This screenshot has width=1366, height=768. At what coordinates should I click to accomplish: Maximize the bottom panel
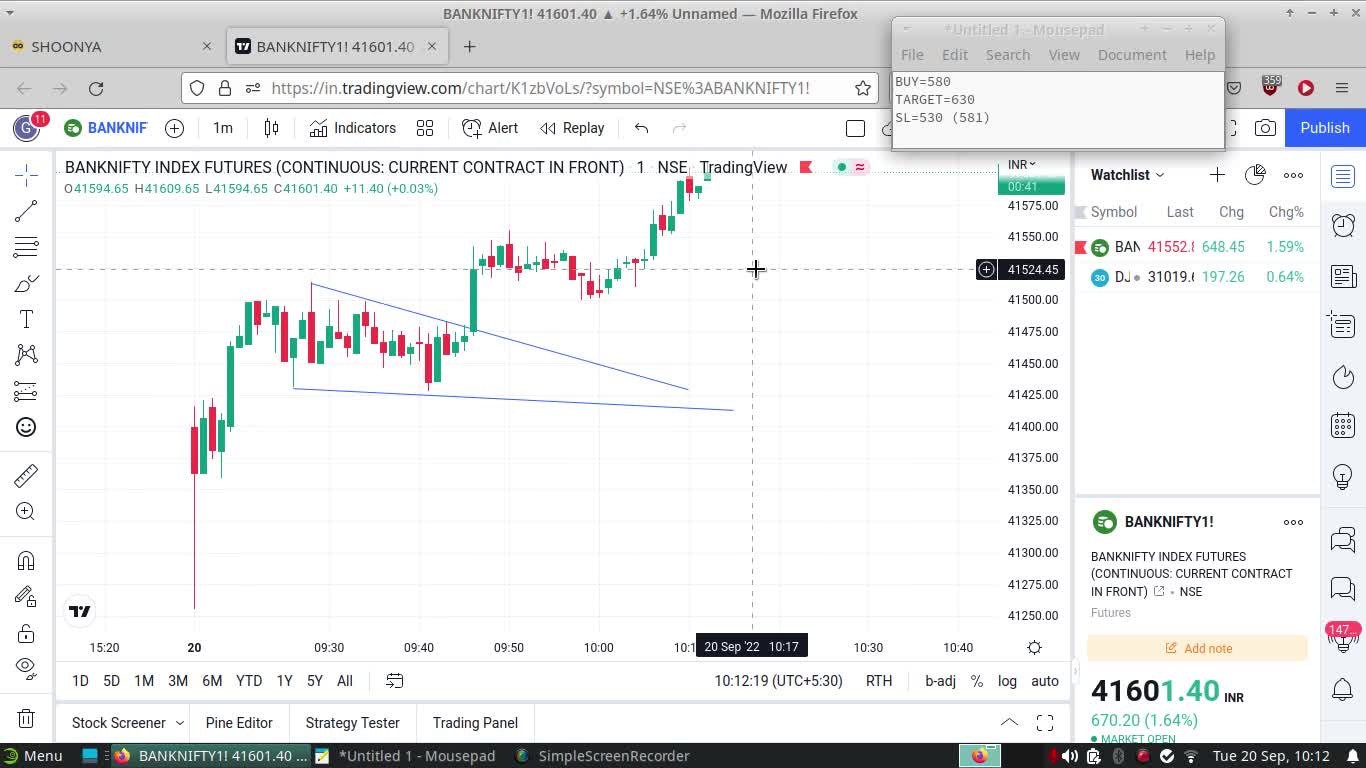(x=1045, y=723)
